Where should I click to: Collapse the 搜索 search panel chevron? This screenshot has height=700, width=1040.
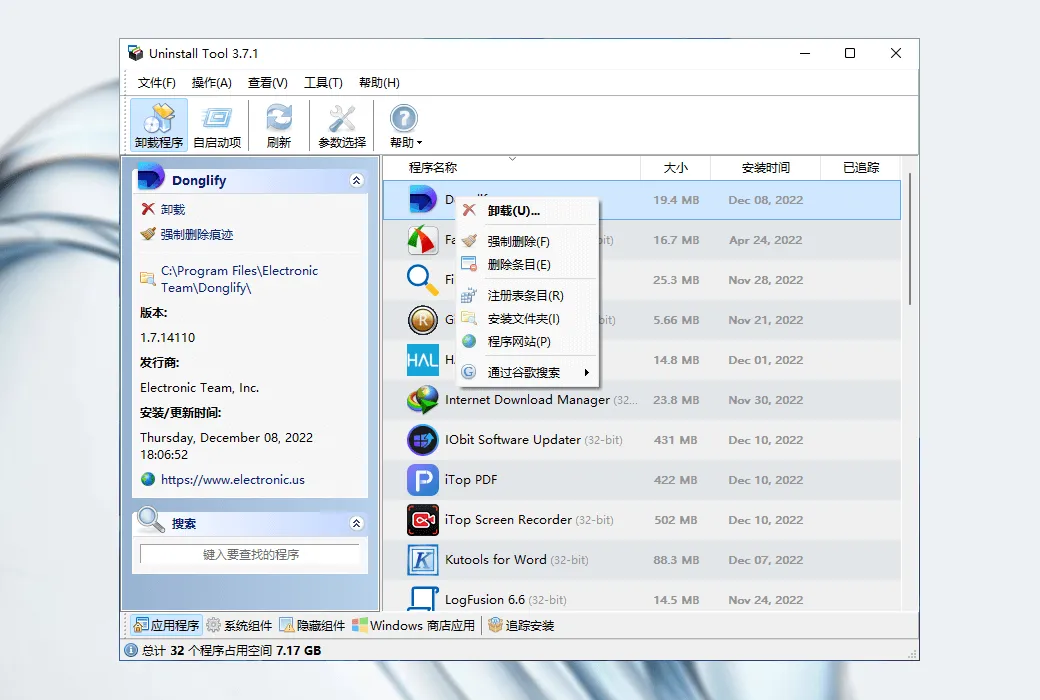pos(356,524)
